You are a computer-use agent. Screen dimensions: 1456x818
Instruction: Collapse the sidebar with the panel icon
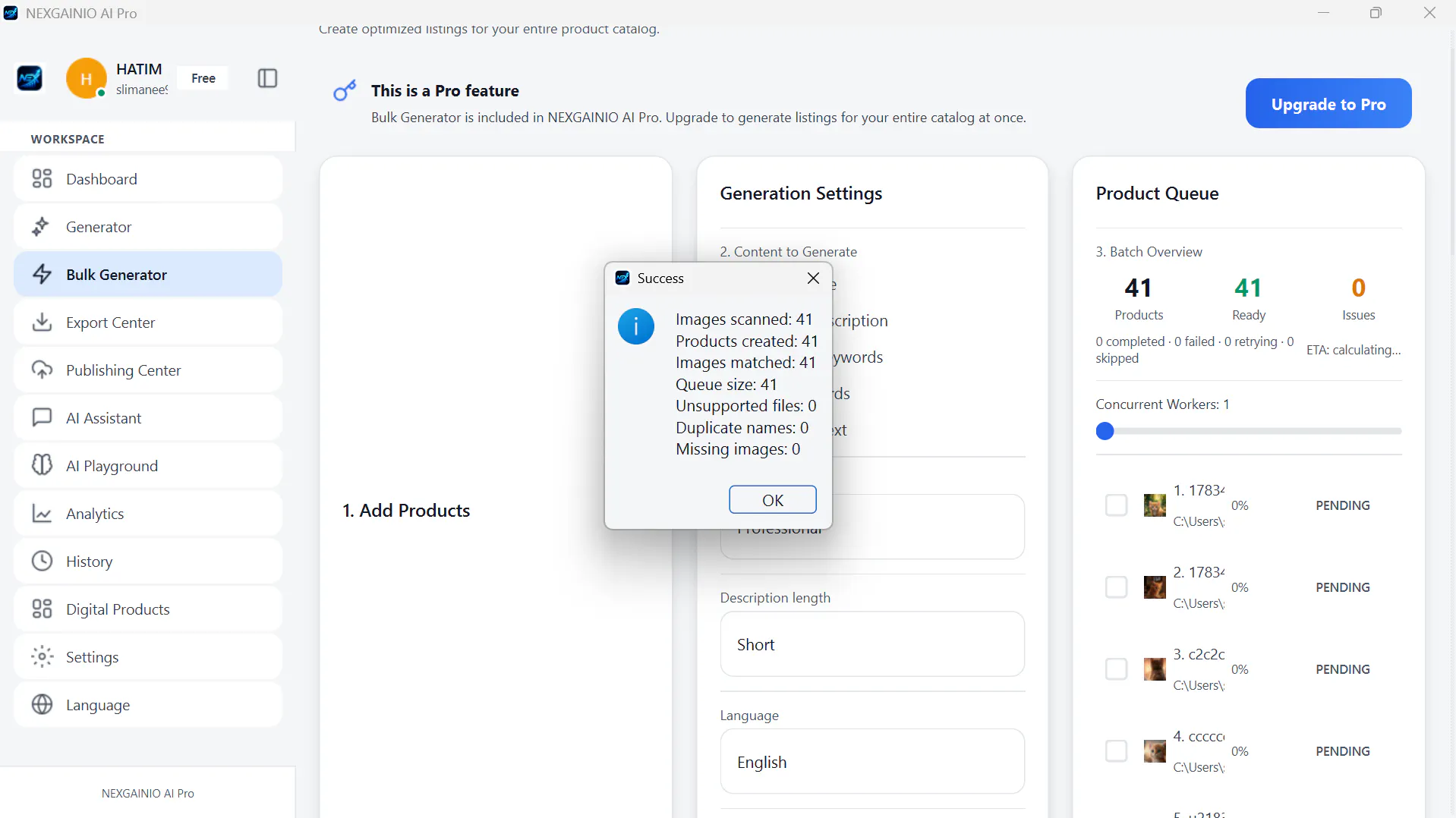267,78
